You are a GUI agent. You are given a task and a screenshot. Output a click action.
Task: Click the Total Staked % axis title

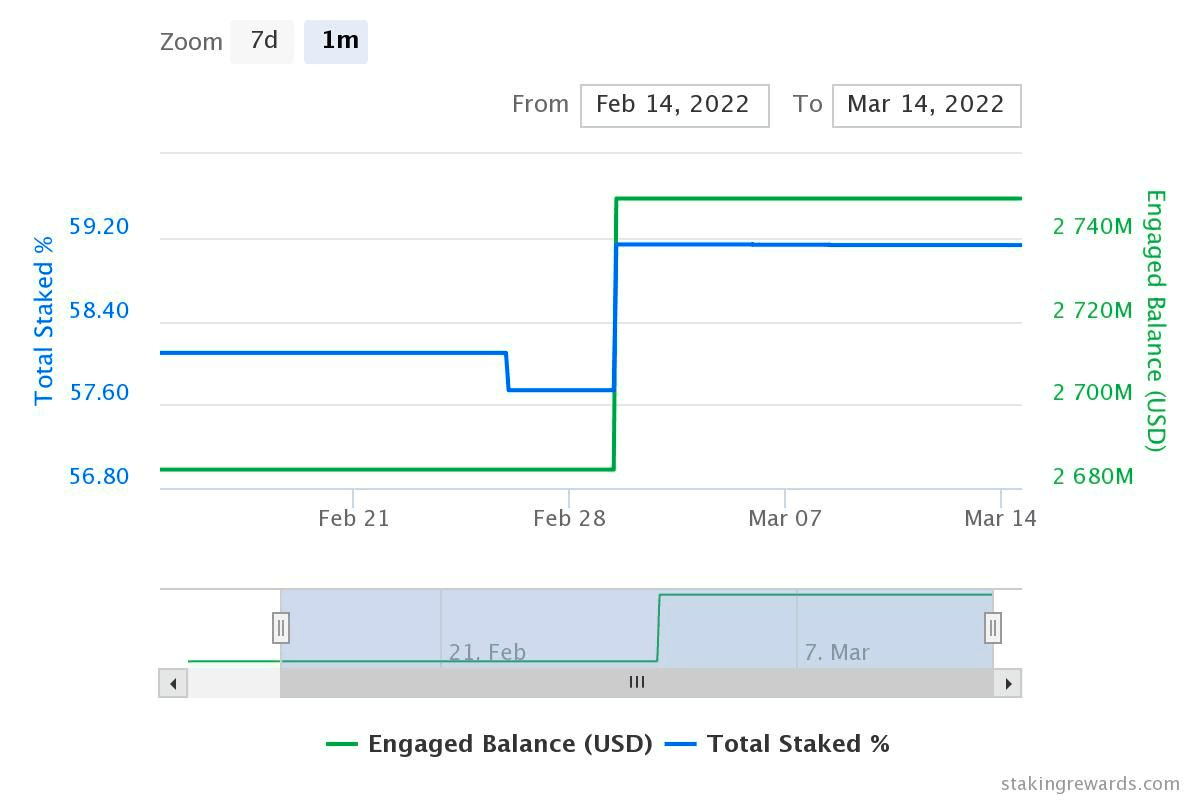point(44,318)
